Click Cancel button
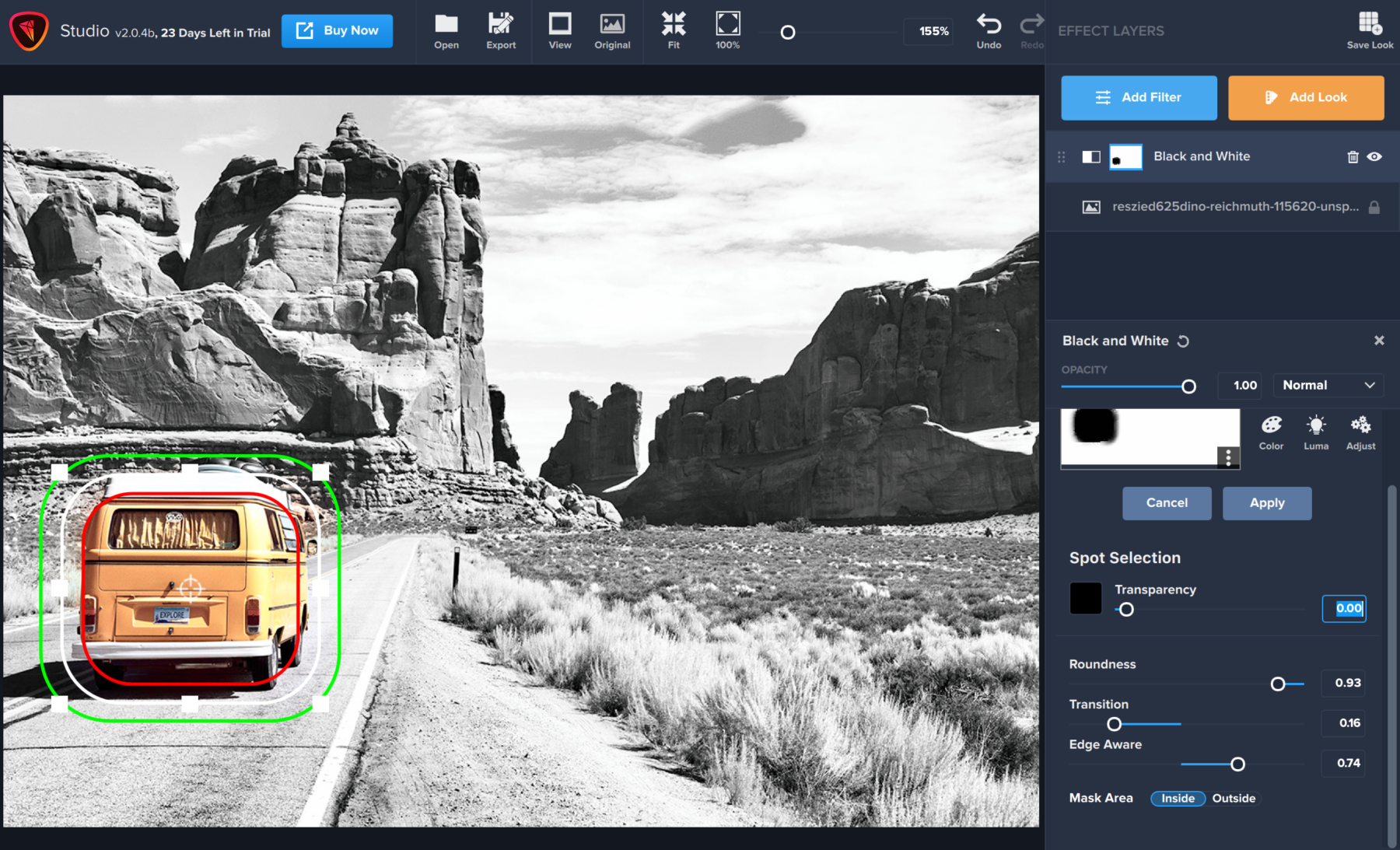The height and width of the screenshot is (850, 1400). click(1167, 503)
